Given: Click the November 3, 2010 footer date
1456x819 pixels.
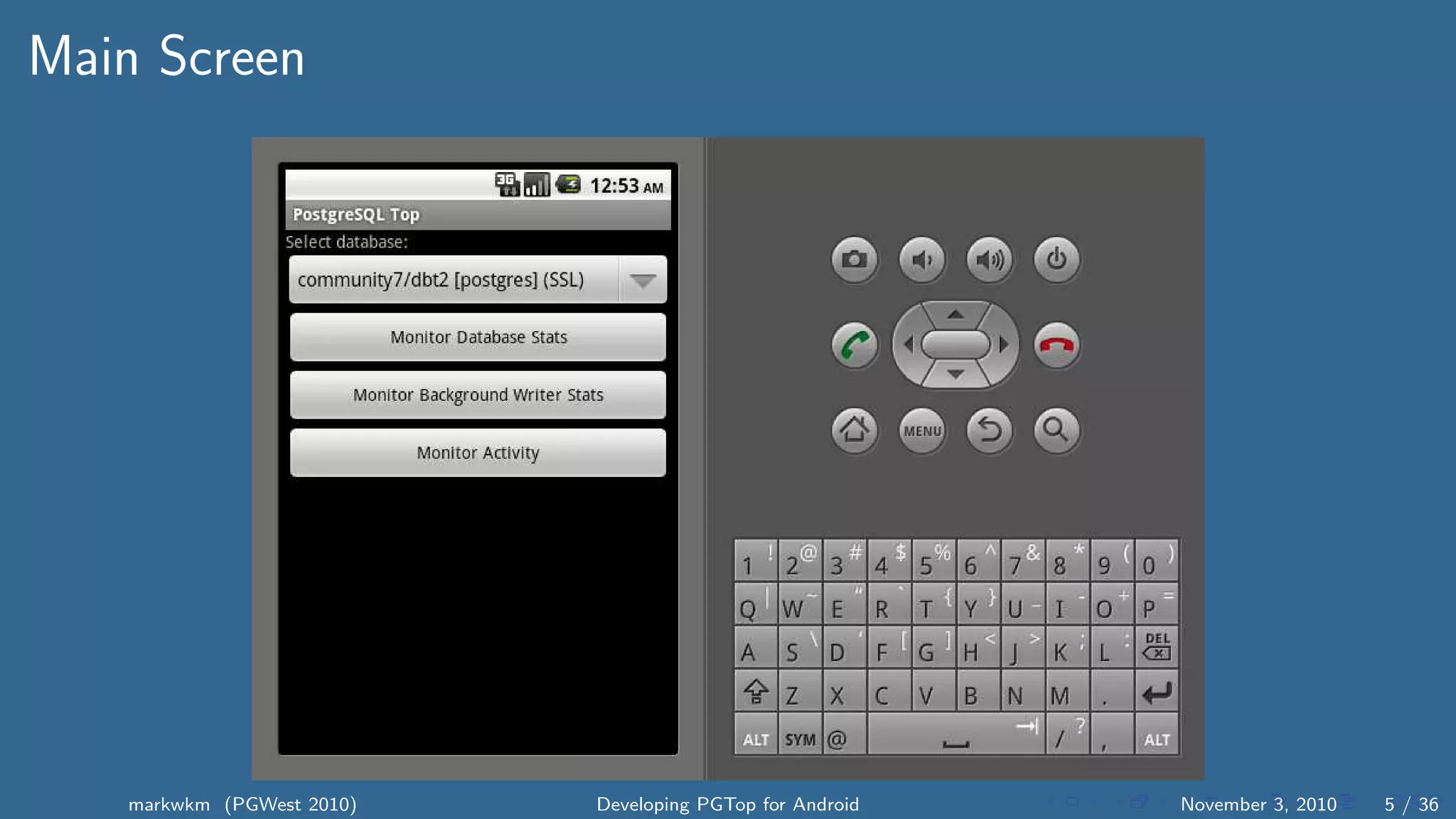Looking at the screenshot, I should tap(1258, 804).
